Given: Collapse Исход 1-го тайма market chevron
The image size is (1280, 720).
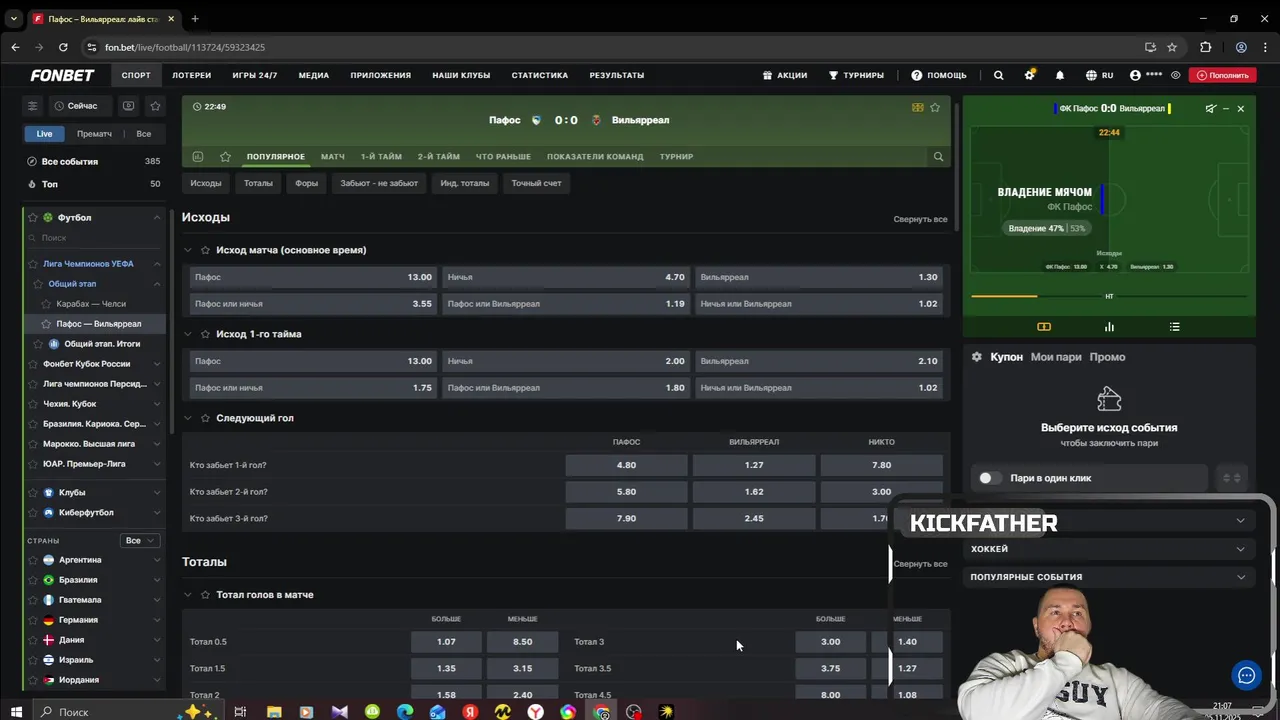Looking at the screenshot, I should click(x=187, y=334).
